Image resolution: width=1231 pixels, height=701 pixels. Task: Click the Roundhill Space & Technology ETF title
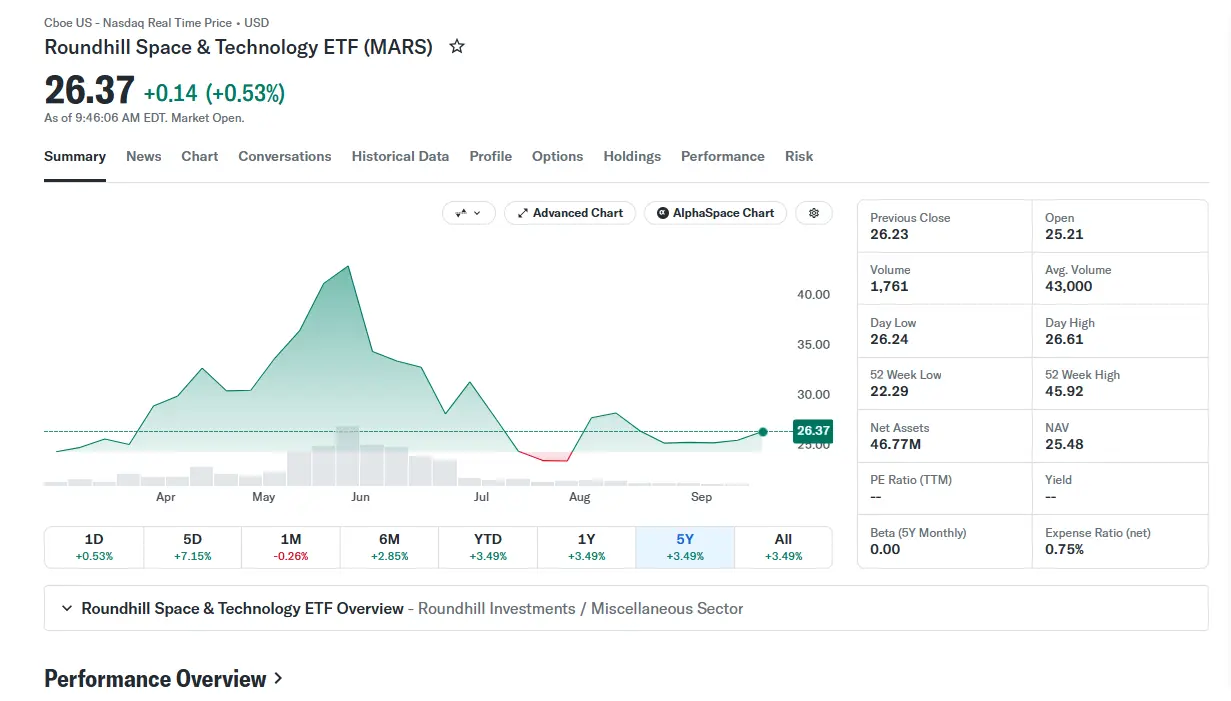239,47
